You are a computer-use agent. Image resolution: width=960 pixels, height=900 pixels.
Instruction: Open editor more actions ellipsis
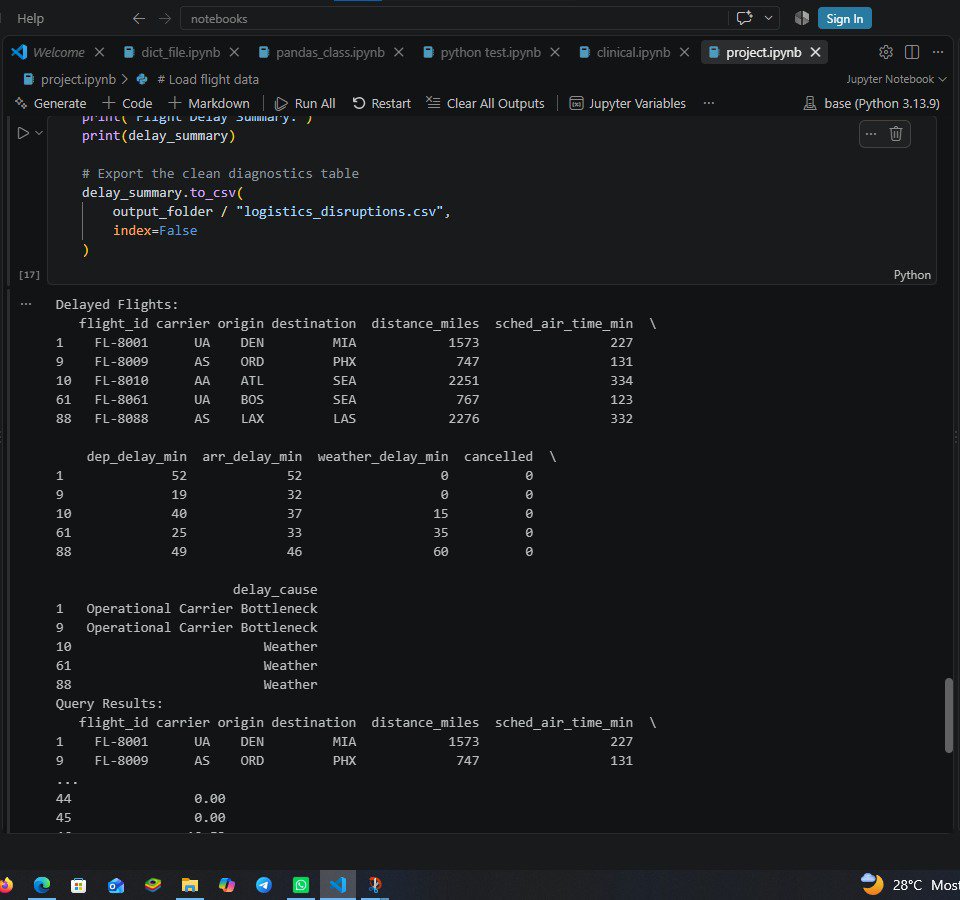tap(938, 53)
